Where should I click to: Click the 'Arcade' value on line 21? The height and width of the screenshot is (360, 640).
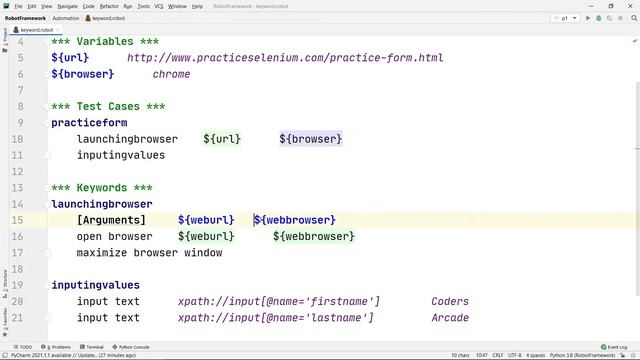pos(450,318)
